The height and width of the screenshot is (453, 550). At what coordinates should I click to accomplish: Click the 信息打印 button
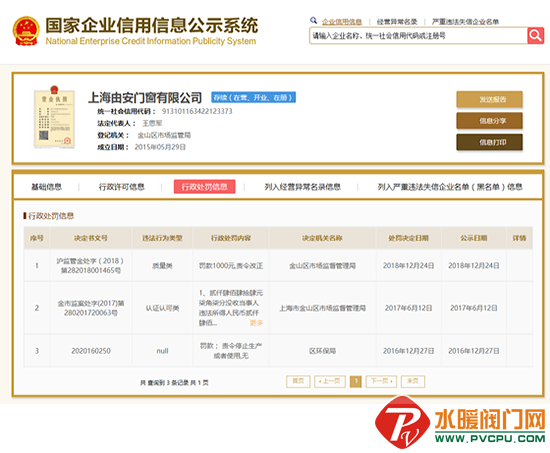point(489,142)
